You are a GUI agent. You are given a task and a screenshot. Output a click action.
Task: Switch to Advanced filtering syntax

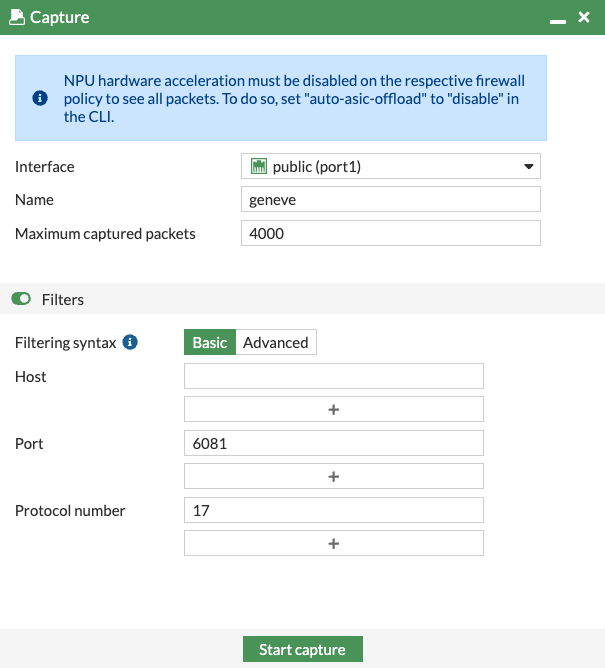click(x=276, y=342)
